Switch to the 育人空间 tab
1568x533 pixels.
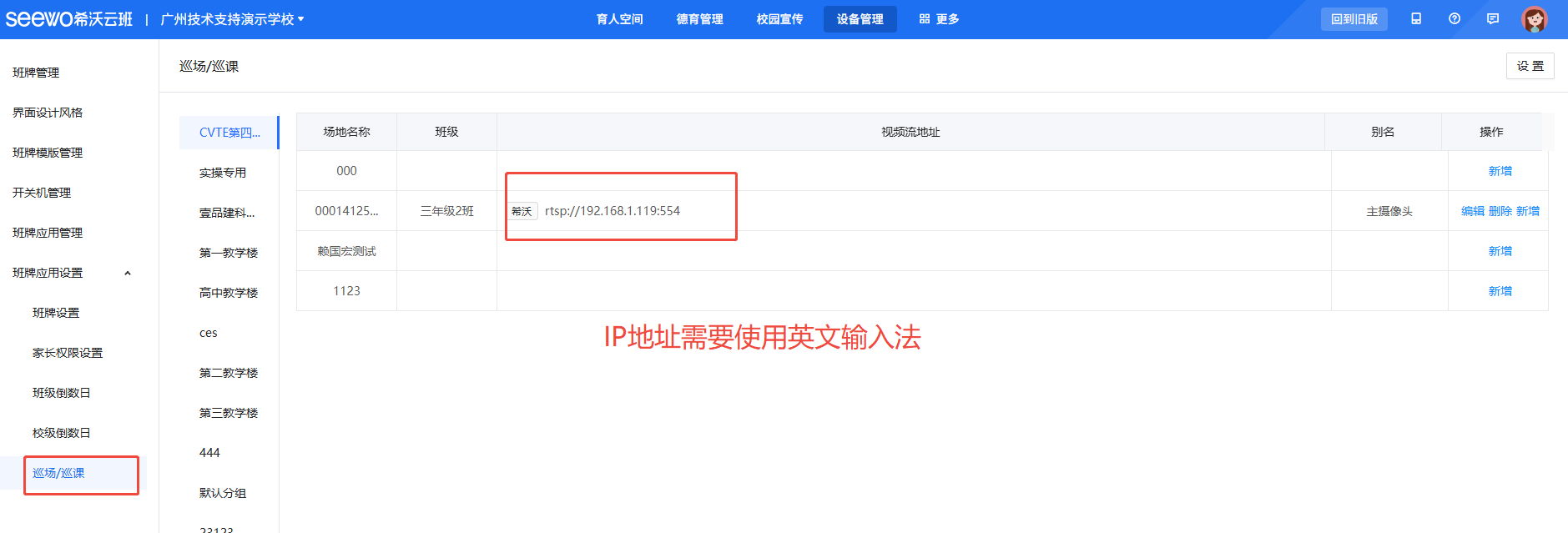point(619,19)
